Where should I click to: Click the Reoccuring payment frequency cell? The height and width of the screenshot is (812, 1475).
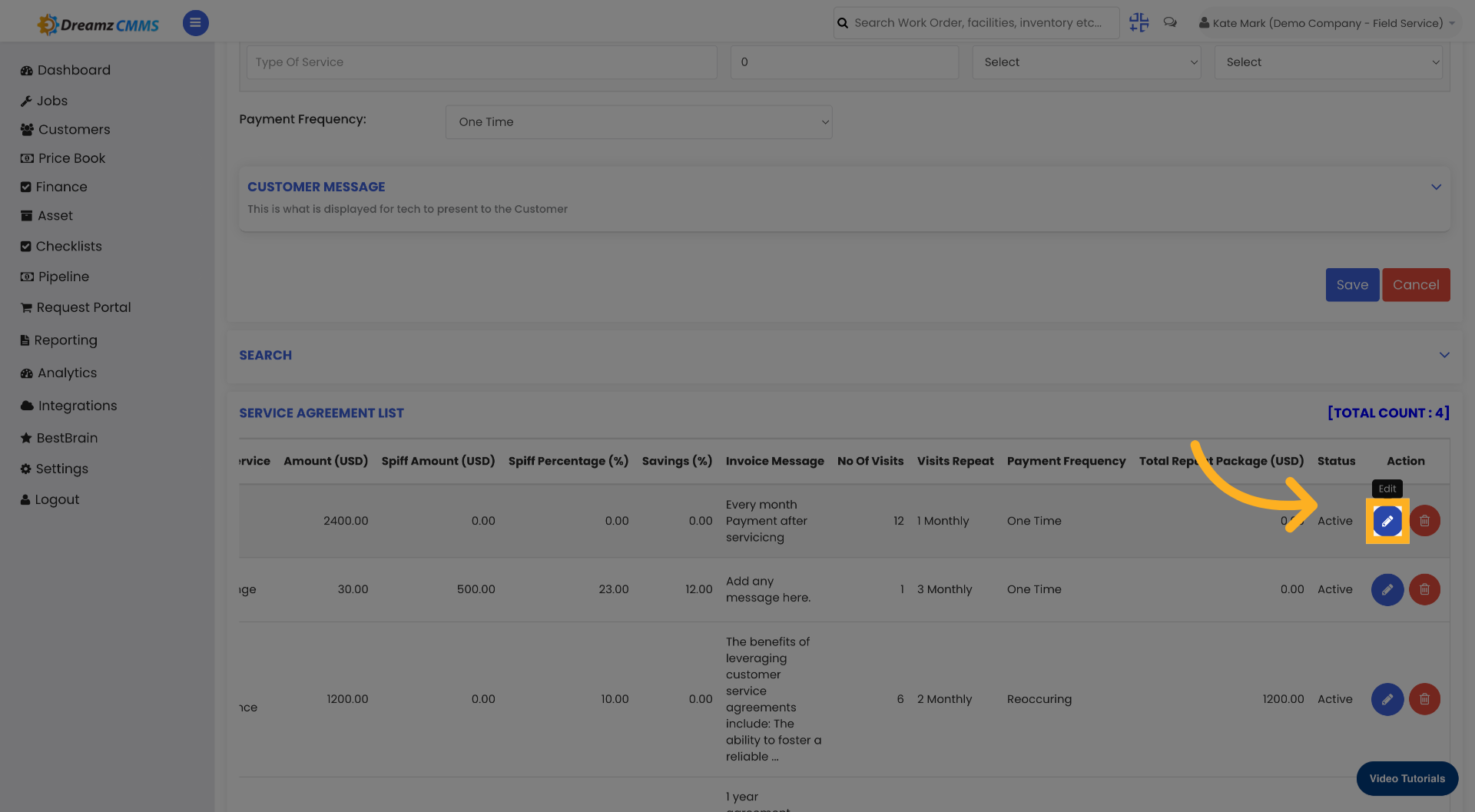coord(1039,699)
